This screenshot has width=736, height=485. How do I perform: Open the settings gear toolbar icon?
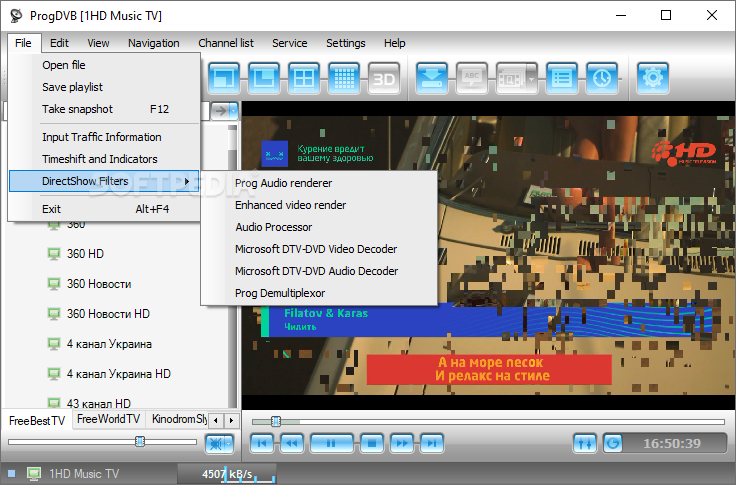(x=652, y=77)
